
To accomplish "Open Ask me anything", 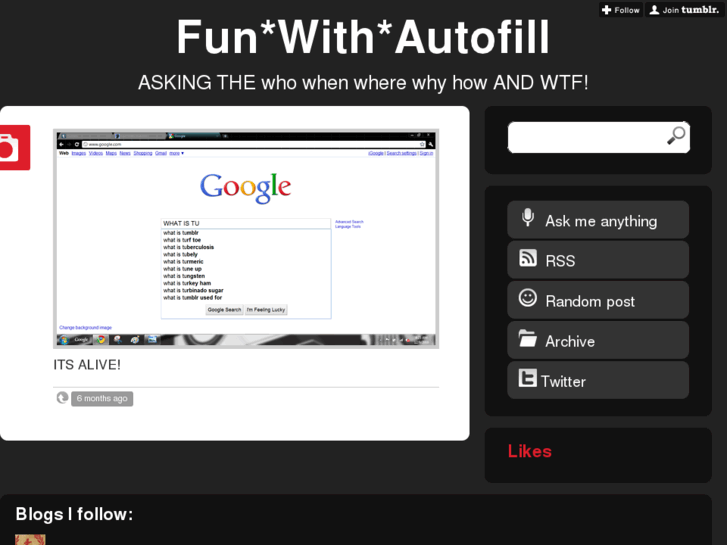I will tap(598, 220).
